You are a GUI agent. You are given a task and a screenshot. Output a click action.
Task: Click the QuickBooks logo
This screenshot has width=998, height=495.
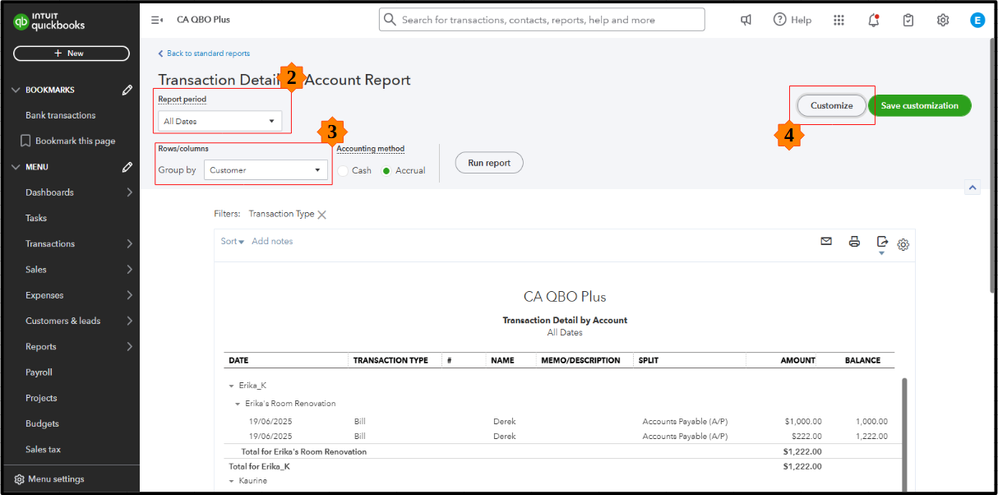point(50,21)
